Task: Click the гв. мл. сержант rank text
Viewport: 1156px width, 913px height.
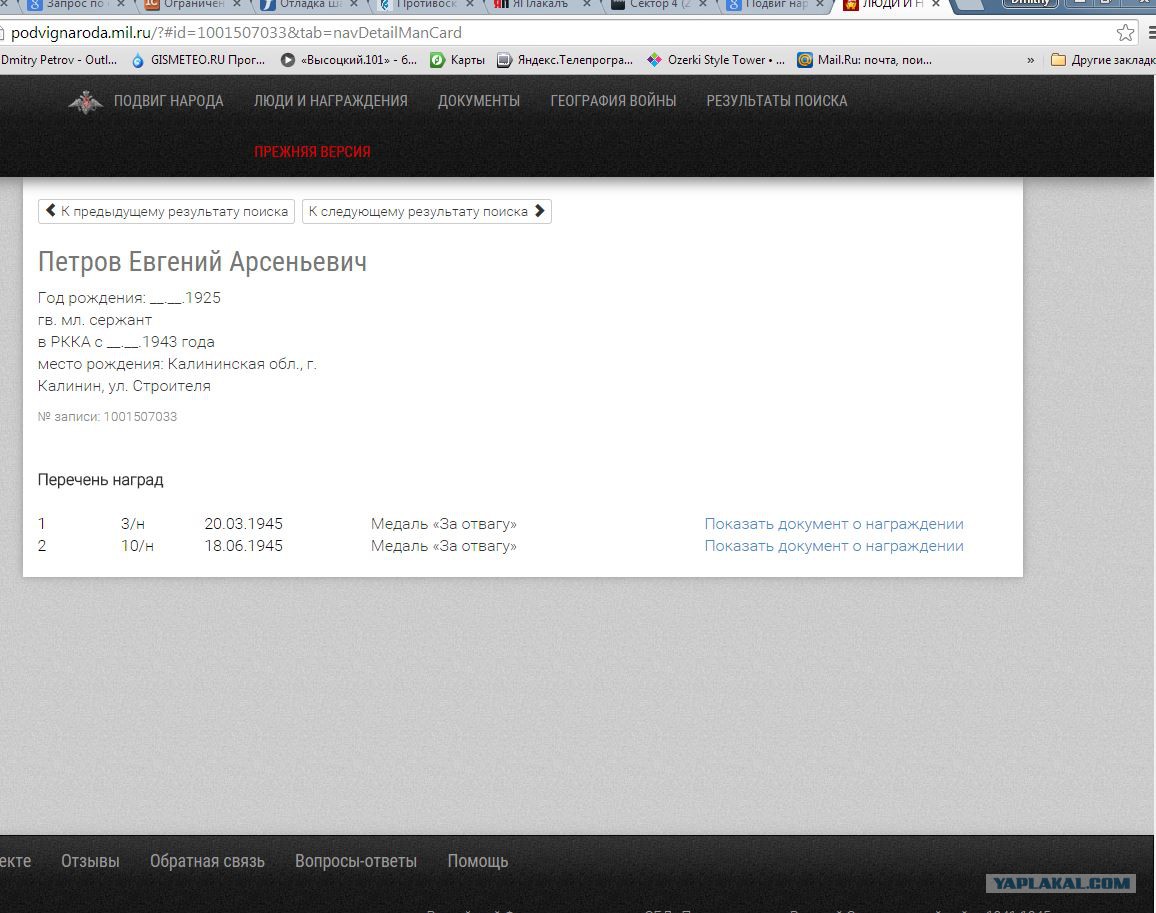Action: [94, 320]
